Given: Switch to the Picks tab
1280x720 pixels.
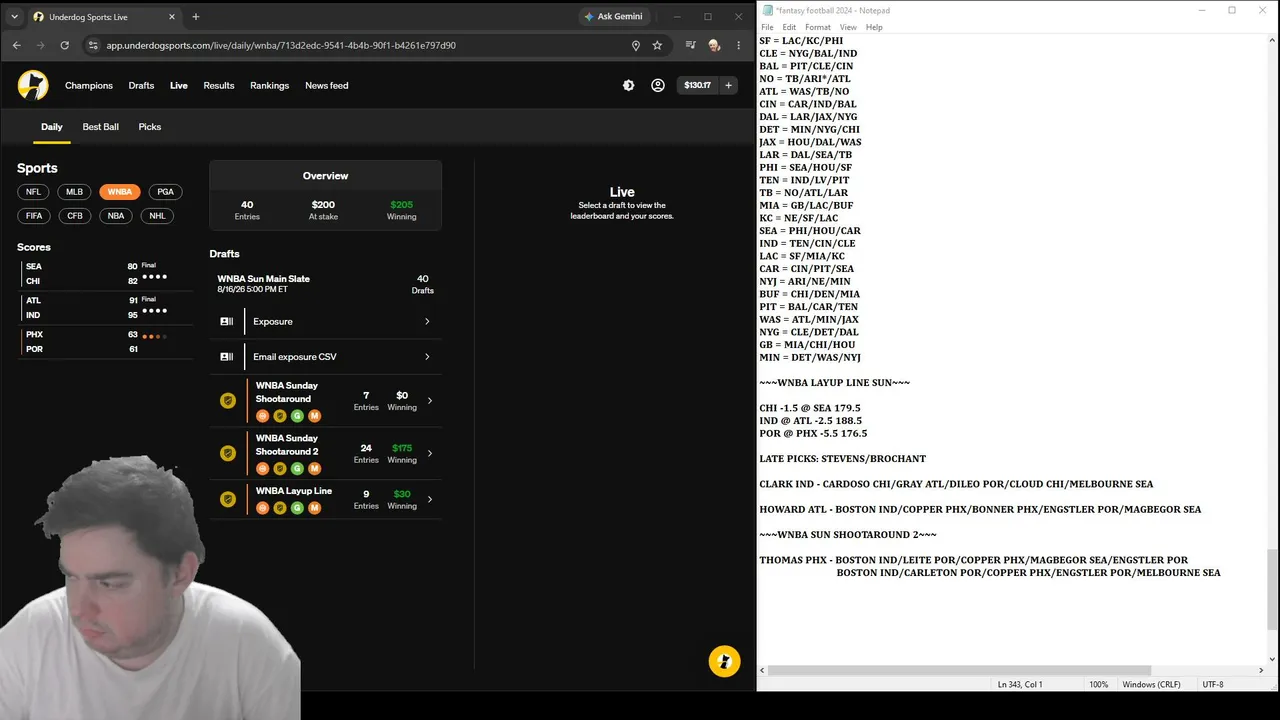Looking at the screenshot, I should click(x=150, y=127).
